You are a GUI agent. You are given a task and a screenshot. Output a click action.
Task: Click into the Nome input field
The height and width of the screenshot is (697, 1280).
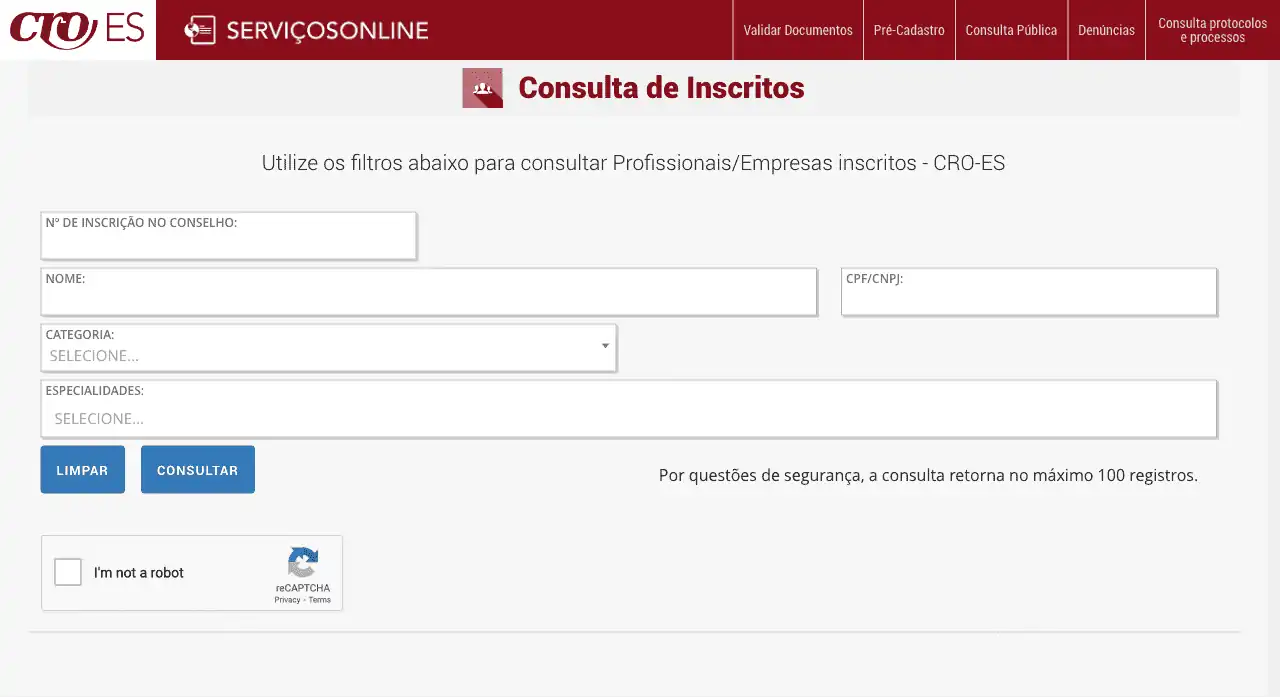point(429,299)
